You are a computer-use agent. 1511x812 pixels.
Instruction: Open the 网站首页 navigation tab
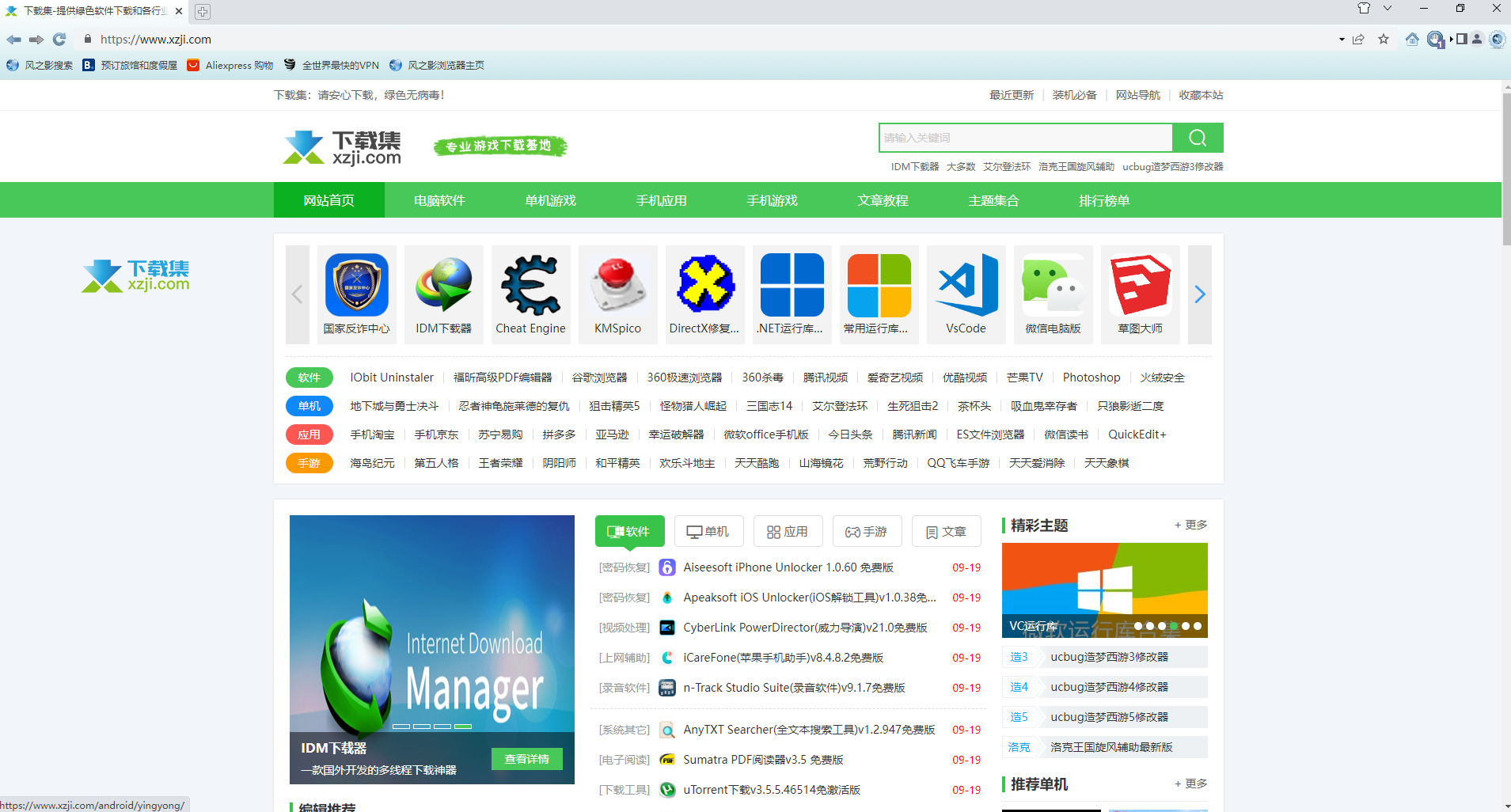(x=329, y=200)
